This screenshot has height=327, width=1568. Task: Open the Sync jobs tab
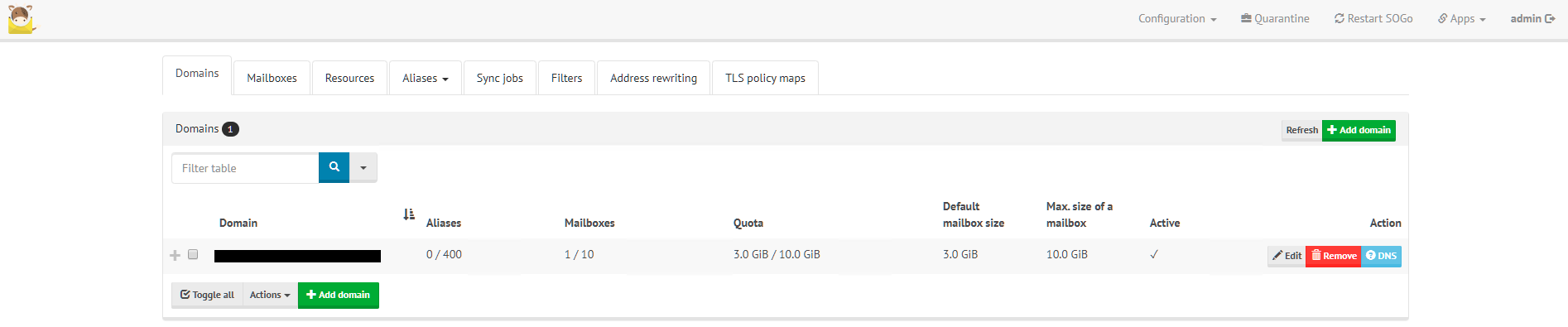(500, 78)
